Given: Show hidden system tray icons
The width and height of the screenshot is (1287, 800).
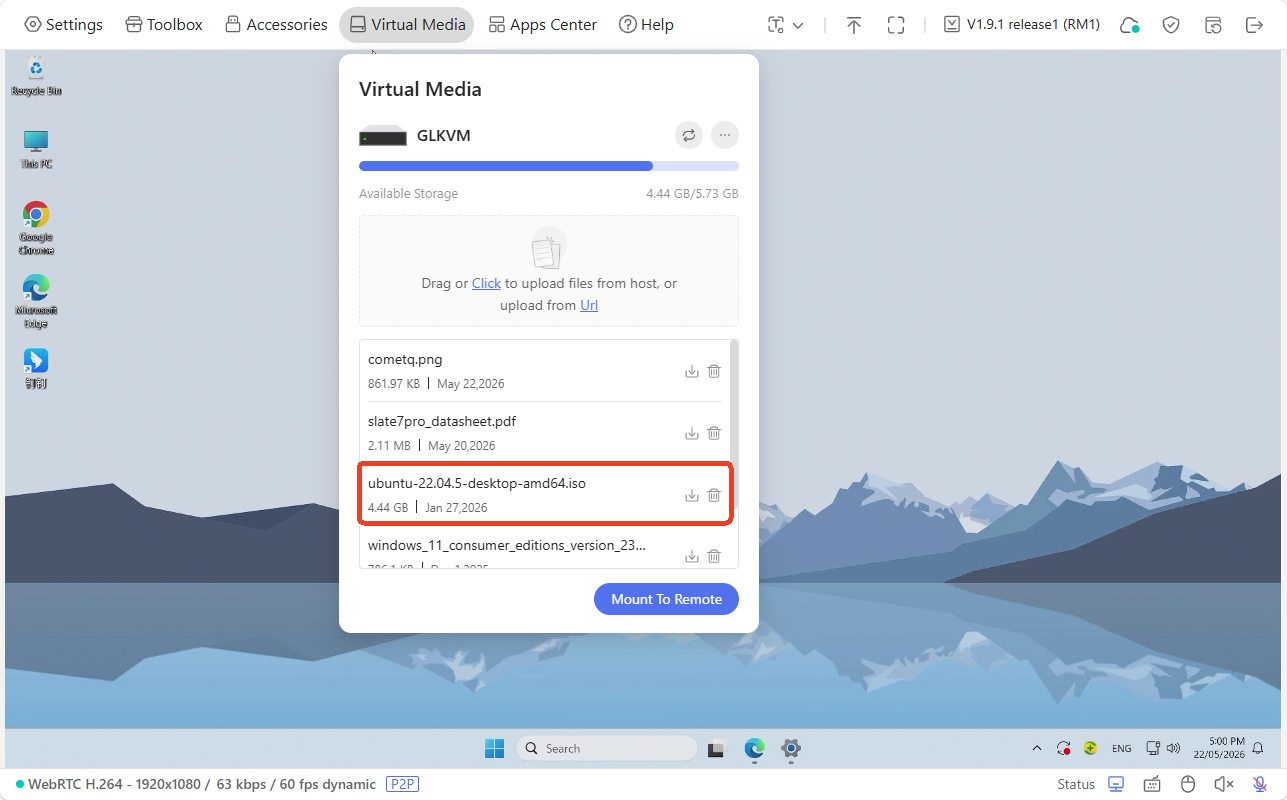Looking at the screenshot, I should [x=1036, y=748].
